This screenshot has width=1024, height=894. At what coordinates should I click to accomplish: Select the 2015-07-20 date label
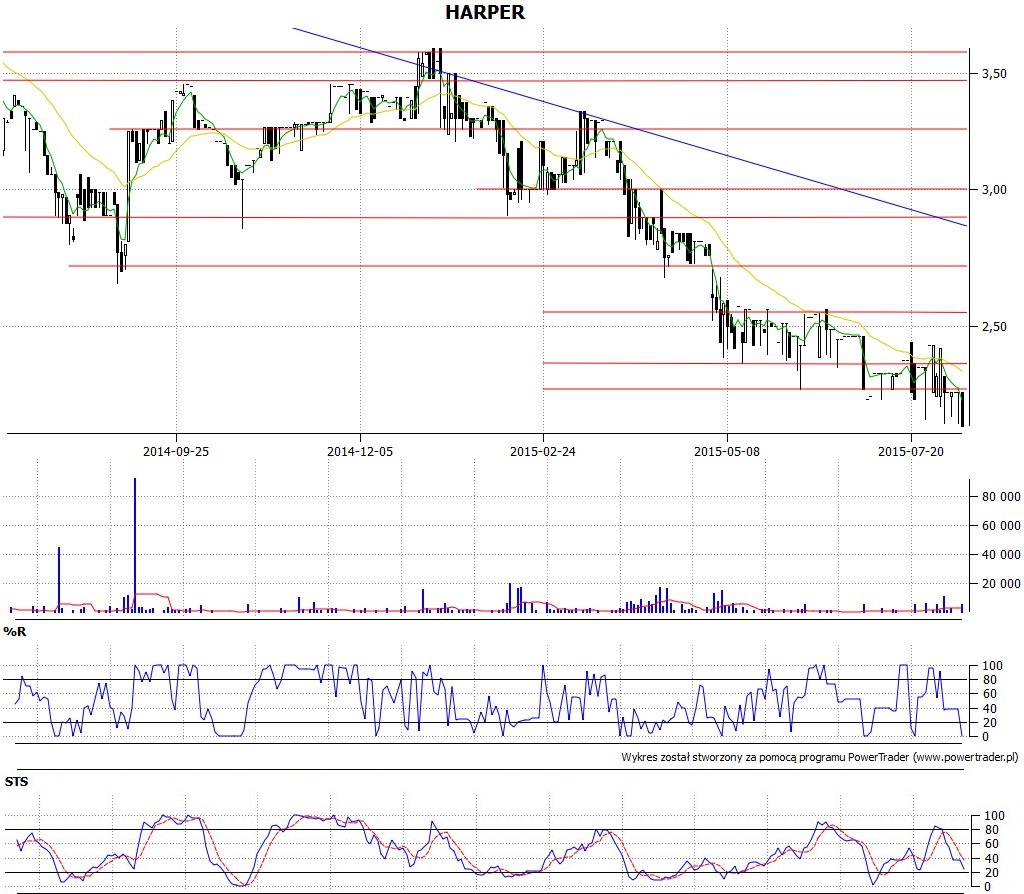[x=911, y=451]
